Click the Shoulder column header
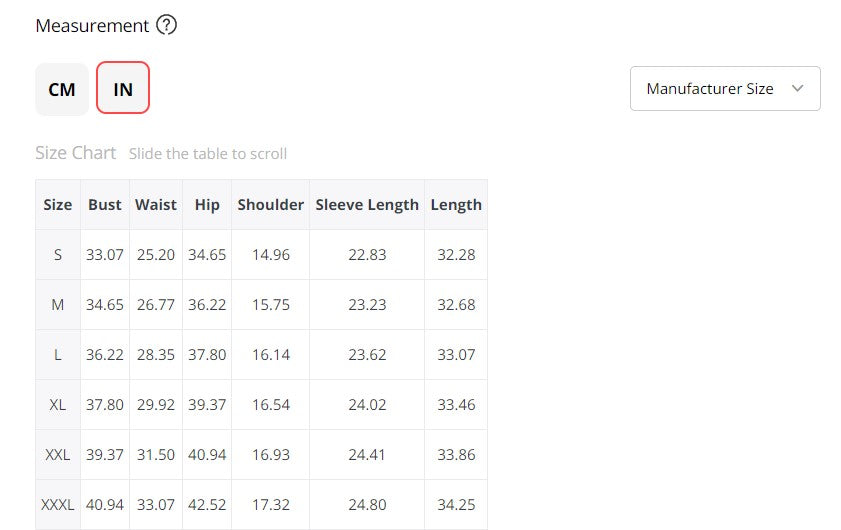 (271, 204)
